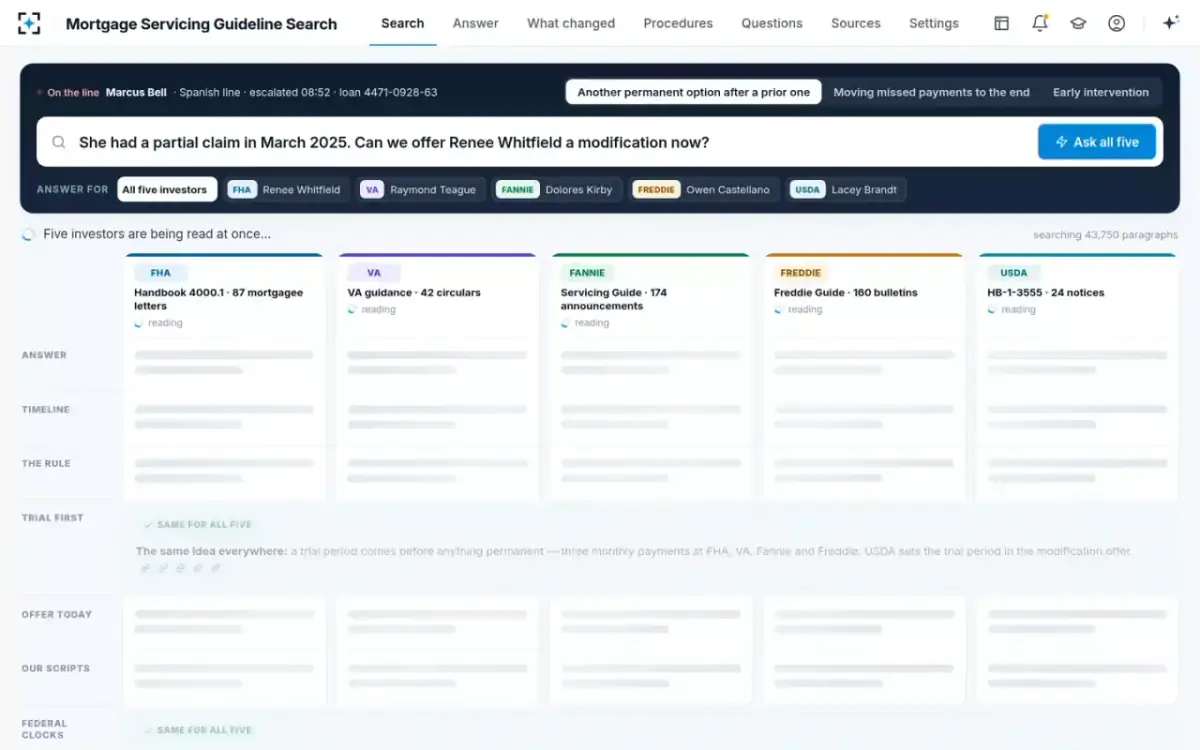Screen dimensions: 1200x750
Task: Click the spinner beside 'Five investors are being read'
Action: click(x=29, y=235)
